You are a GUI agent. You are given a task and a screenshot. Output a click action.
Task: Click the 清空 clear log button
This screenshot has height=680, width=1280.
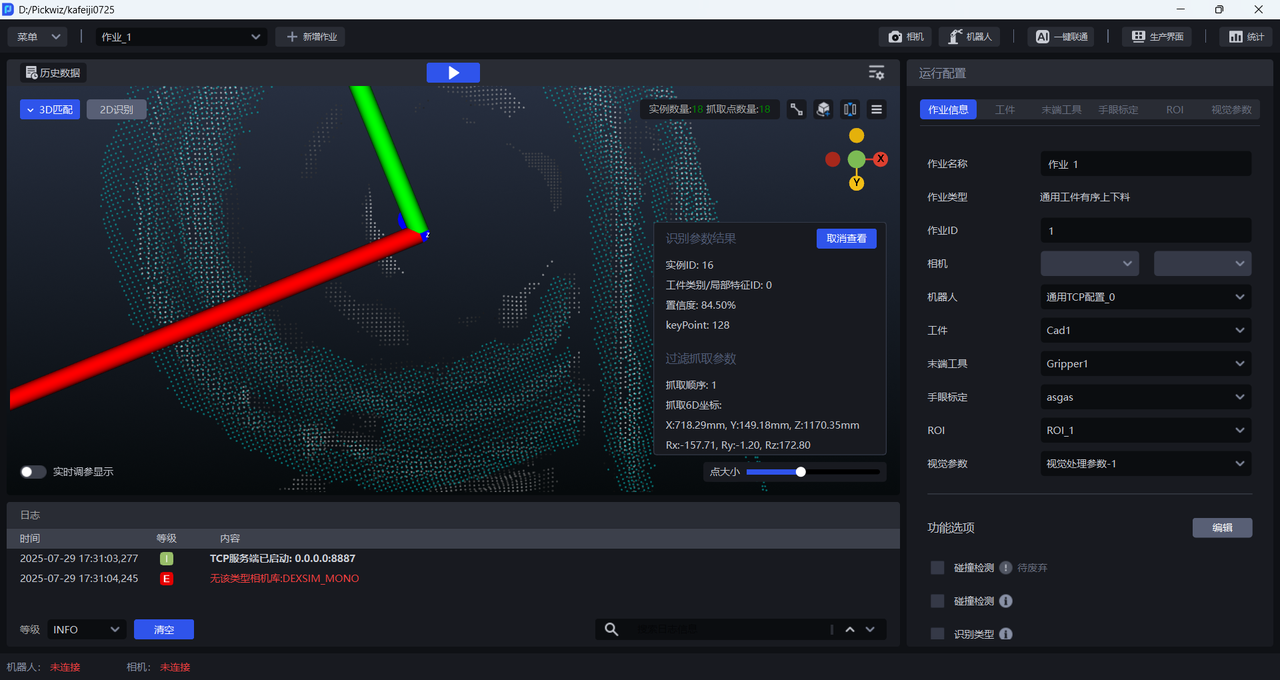coord(164,629)
